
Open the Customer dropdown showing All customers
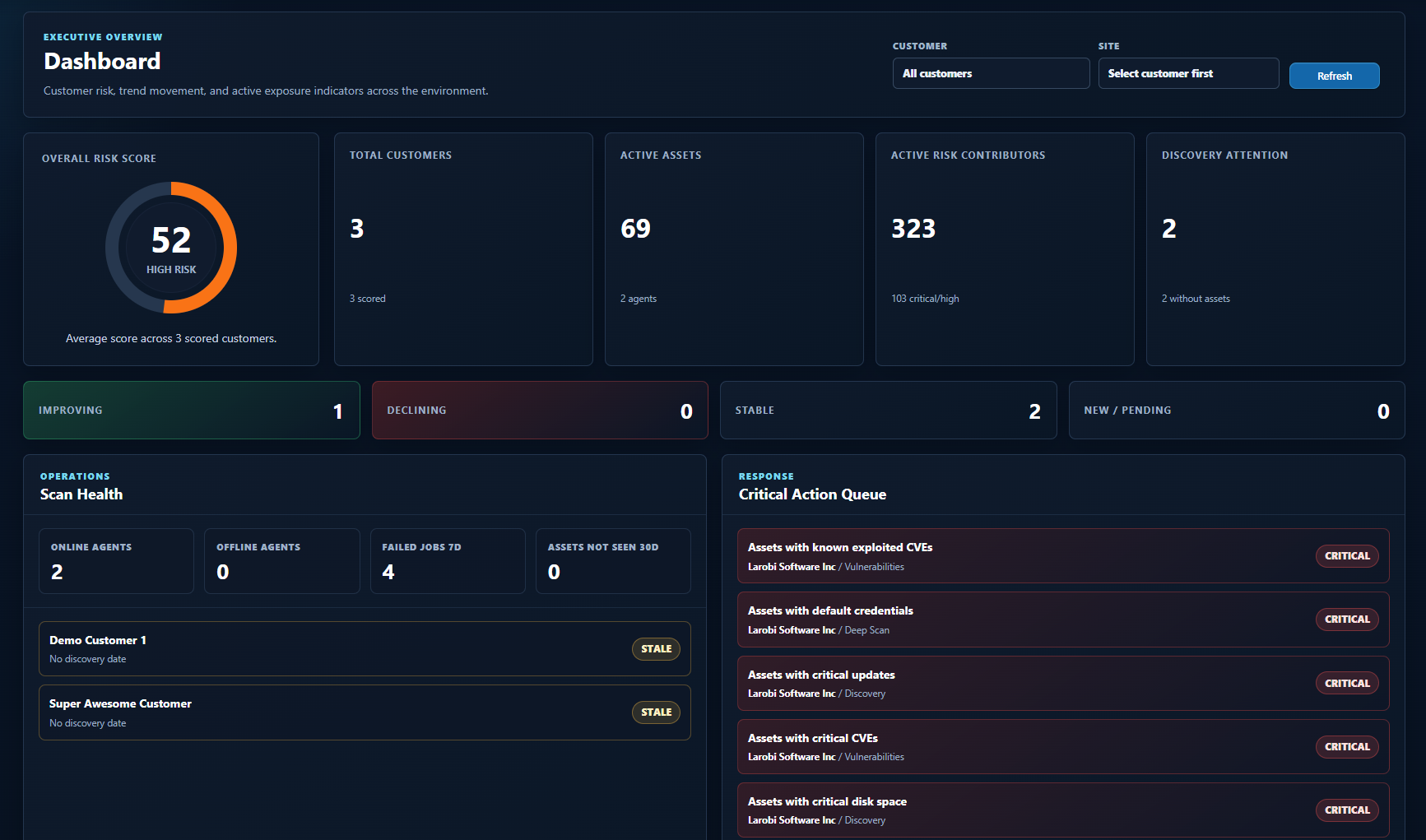pos(991,73)
